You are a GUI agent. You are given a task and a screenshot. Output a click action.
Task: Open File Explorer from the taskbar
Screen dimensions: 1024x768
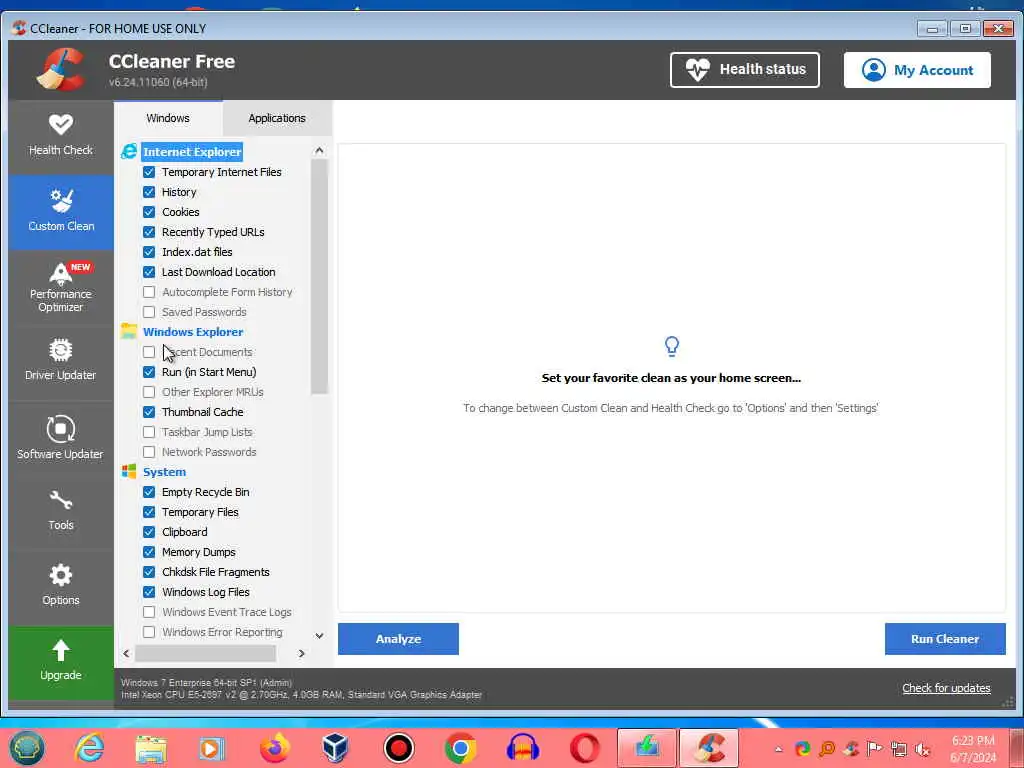click(x=151, y=748)
